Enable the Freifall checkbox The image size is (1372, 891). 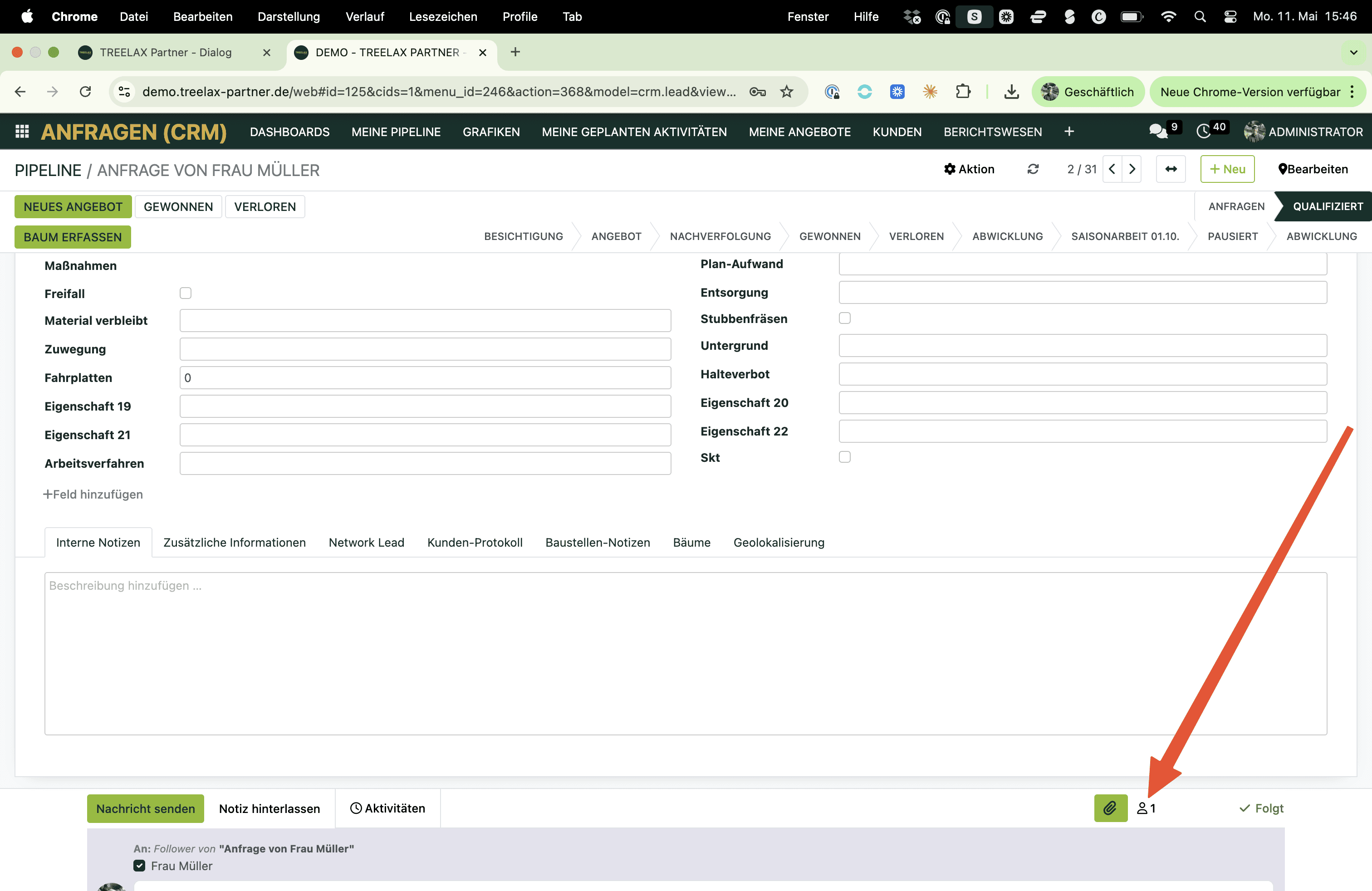185,293
